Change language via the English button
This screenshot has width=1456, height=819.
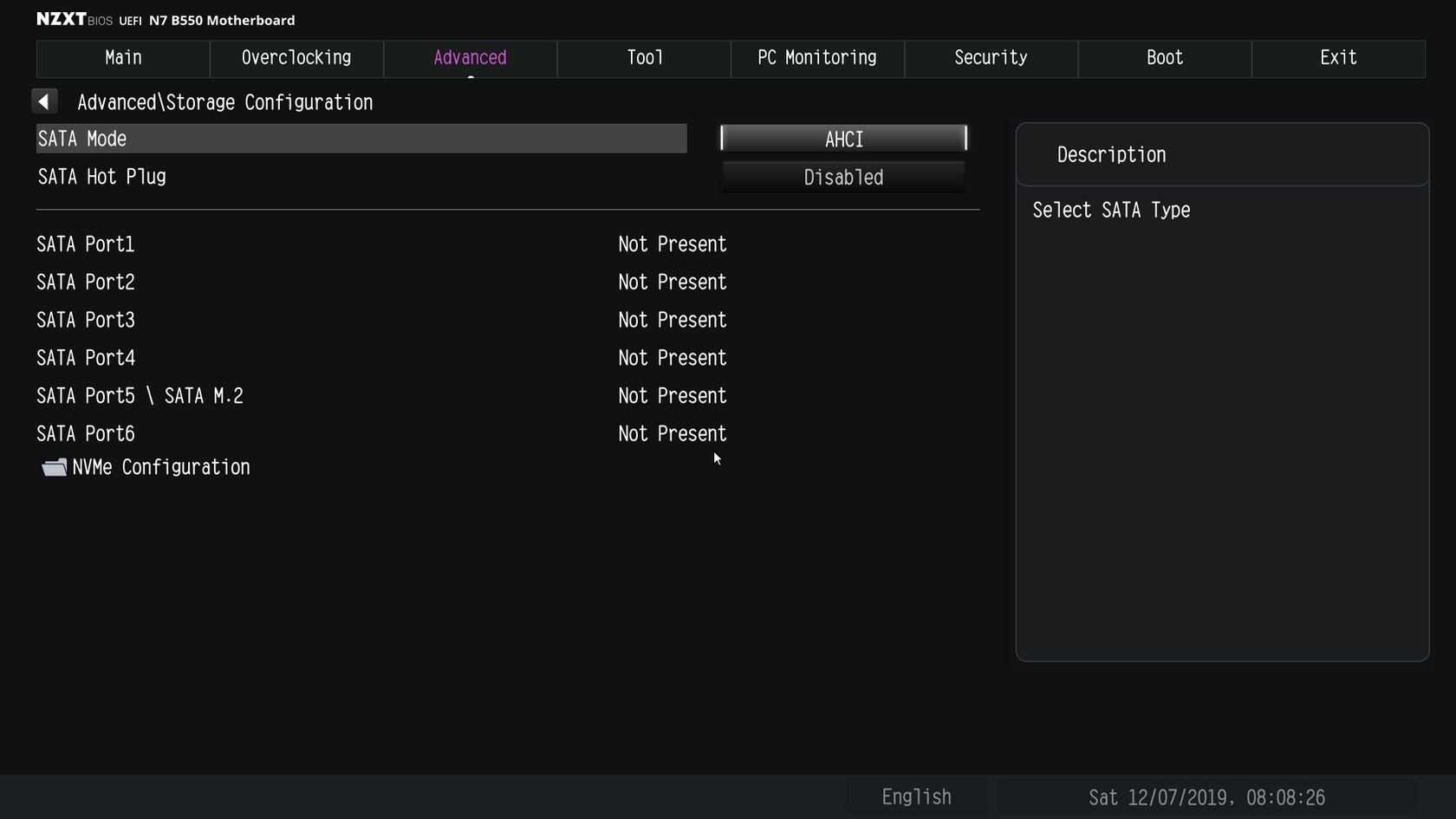916,797
